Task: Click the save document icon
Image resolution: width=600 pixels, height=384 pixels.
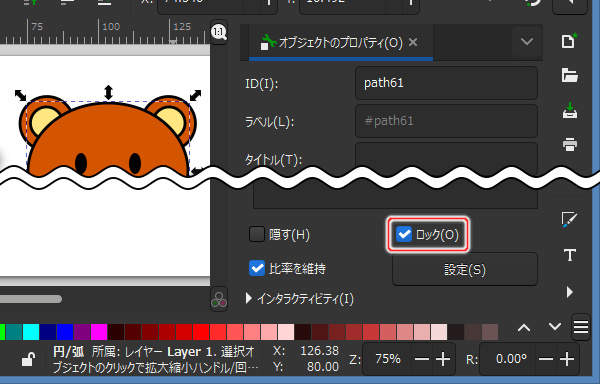Action: tap(570, 111)
